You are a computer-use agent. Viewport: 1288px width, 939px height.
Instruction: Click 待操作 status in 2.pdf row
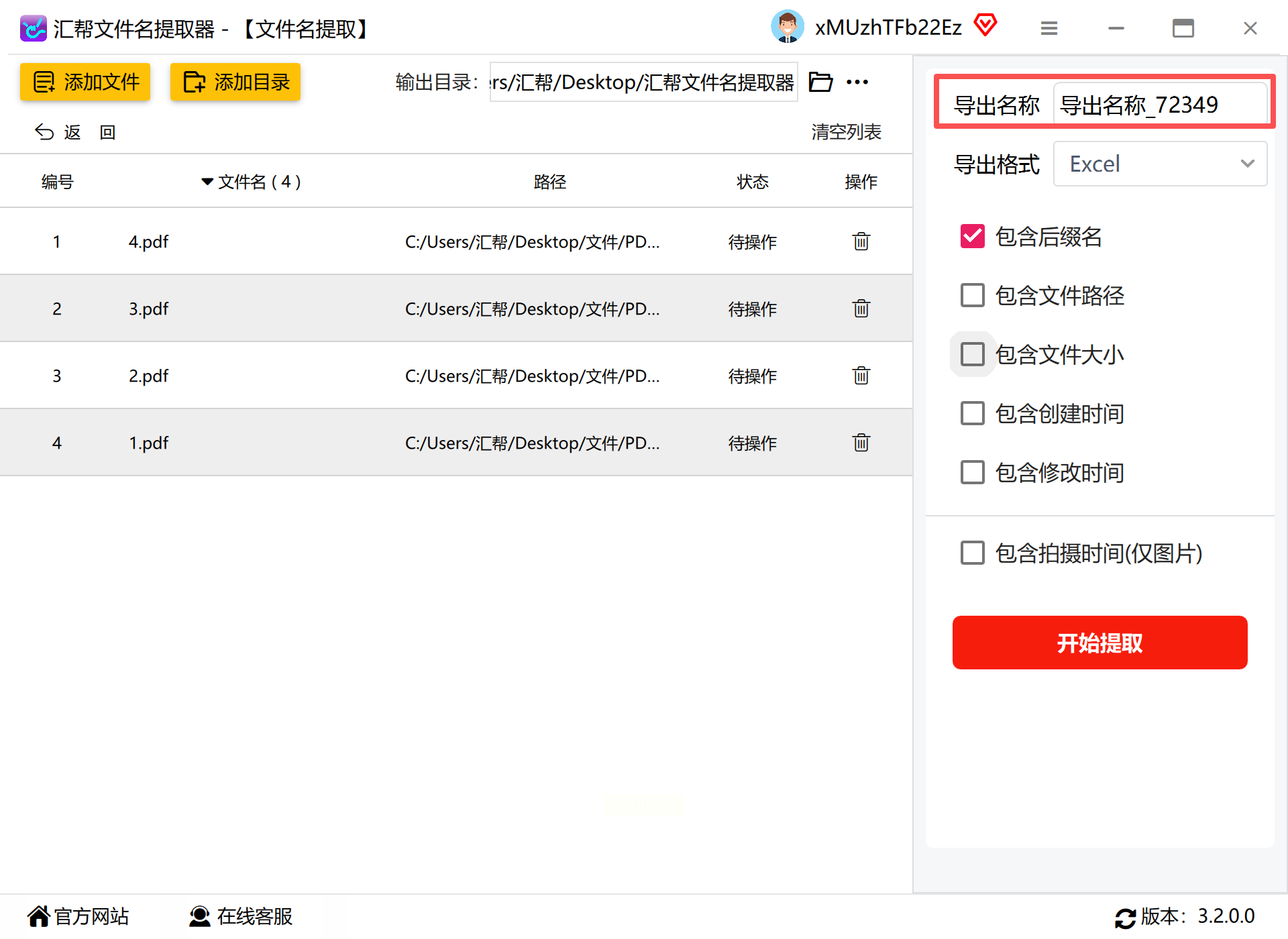coord(753,376)
